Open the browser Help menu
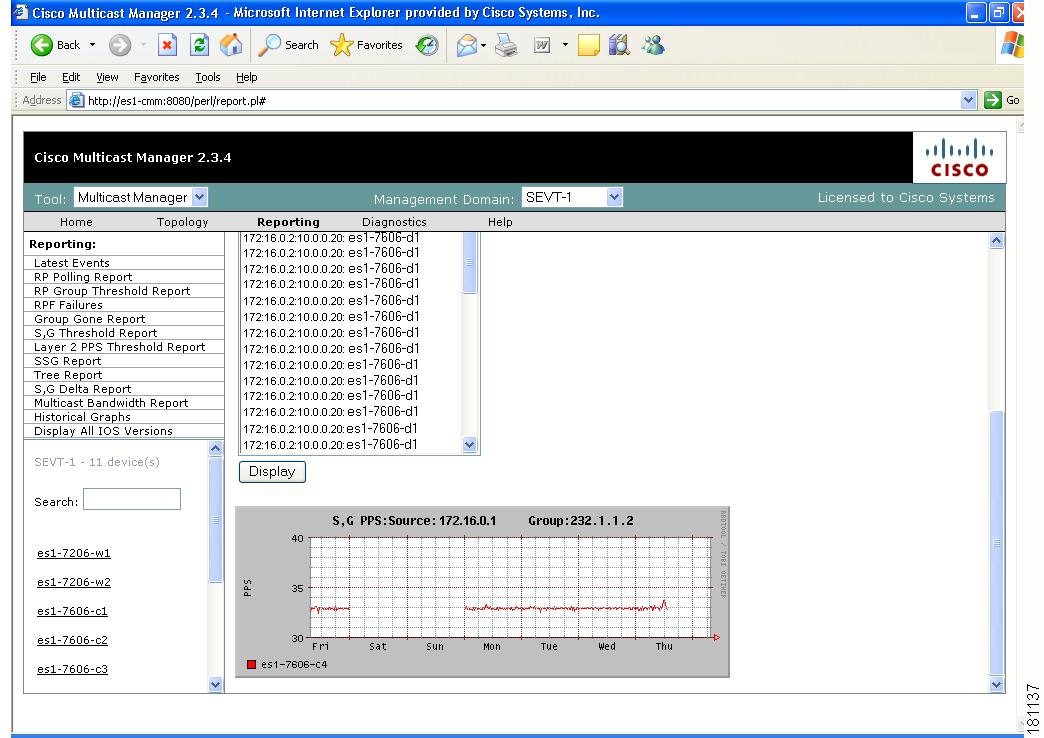Viewport: 1044px width, 738px height. tap(246, 77)
